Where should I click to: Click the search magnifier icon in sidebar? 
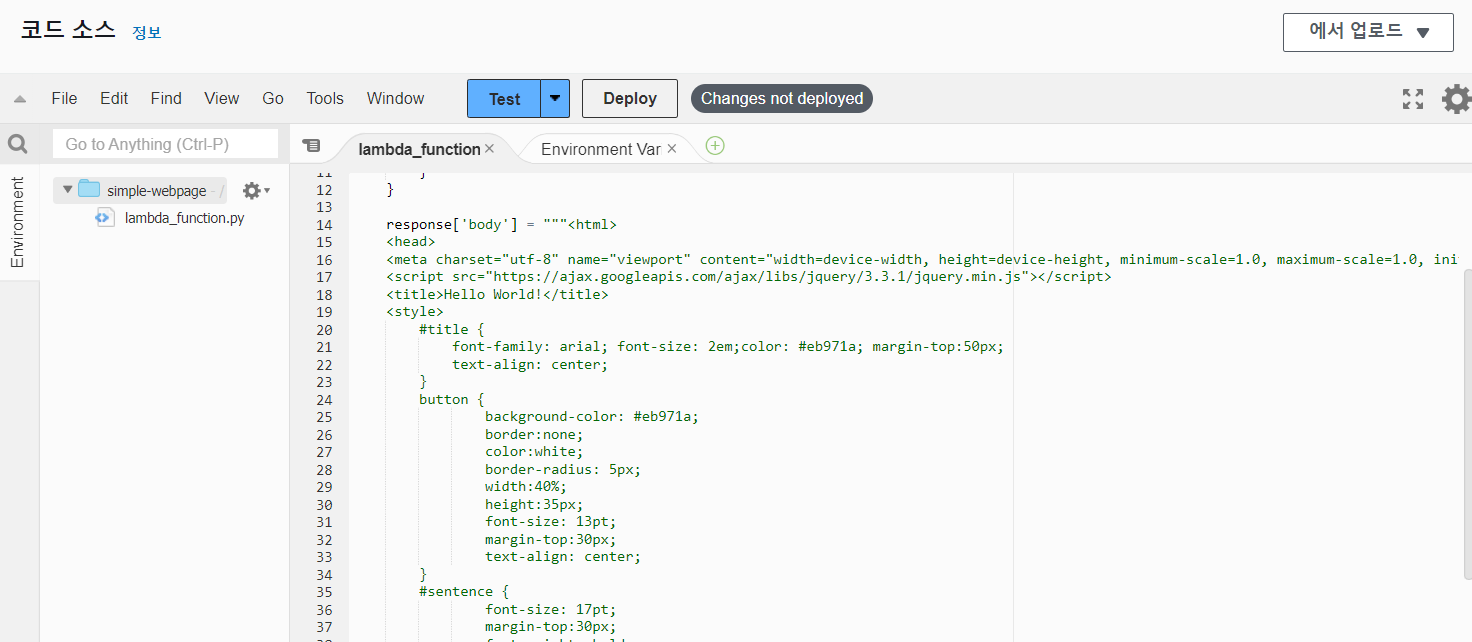pyautogui.click(x=18, y=144)
